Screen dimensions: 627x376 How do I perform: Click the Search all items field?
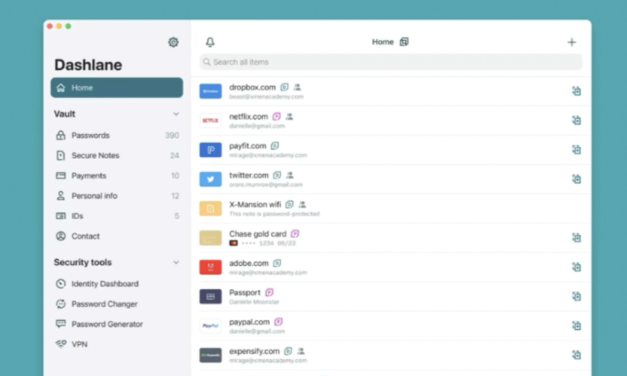391,62
